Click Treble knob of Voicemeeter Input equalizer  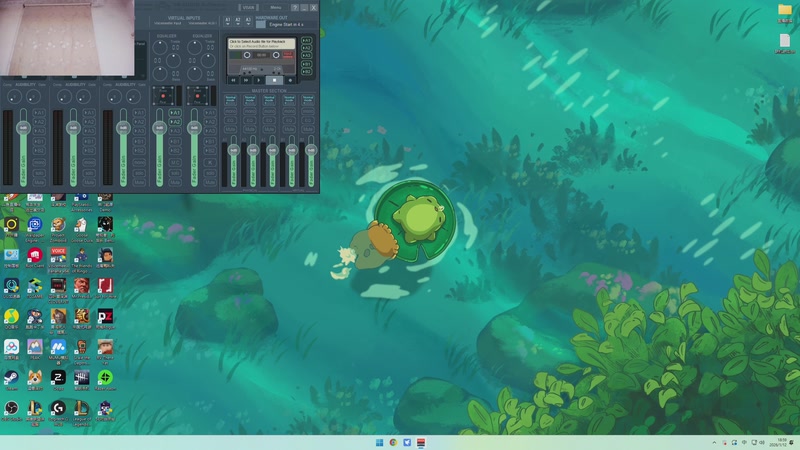tap(160, 47)
